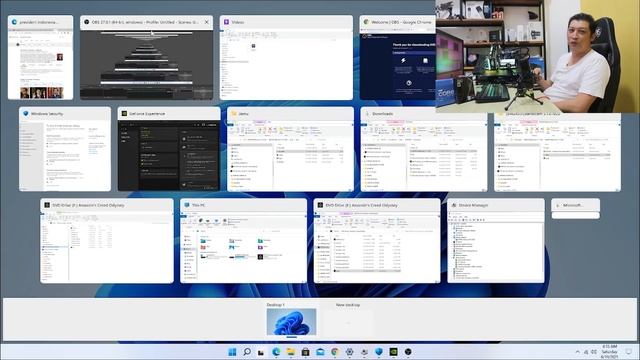The image size is (640, 360).
Task: Click the network icon in the system tray
Action: pos(587,352)
